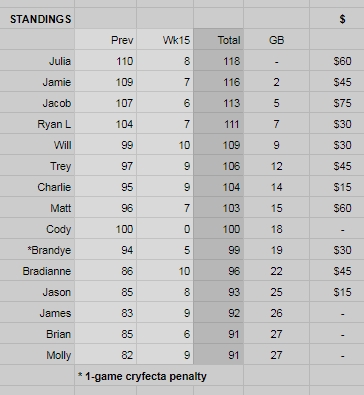
Task: Select Jacob's $75 winnings cell
Action: coord(337,103)
